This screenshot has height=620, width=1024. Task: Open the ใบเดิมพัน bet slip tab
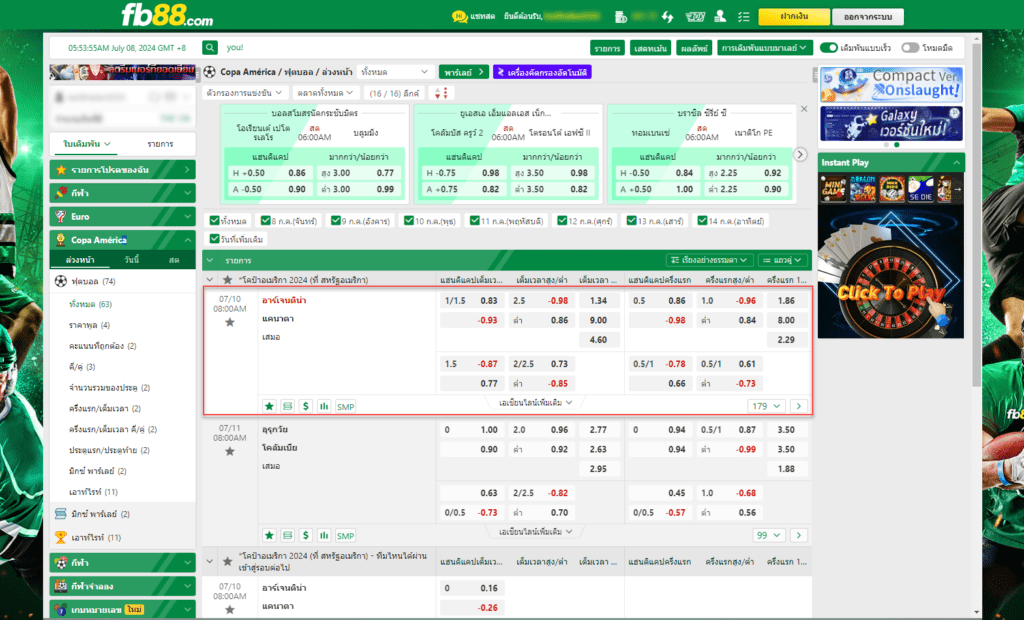(87, 144)
